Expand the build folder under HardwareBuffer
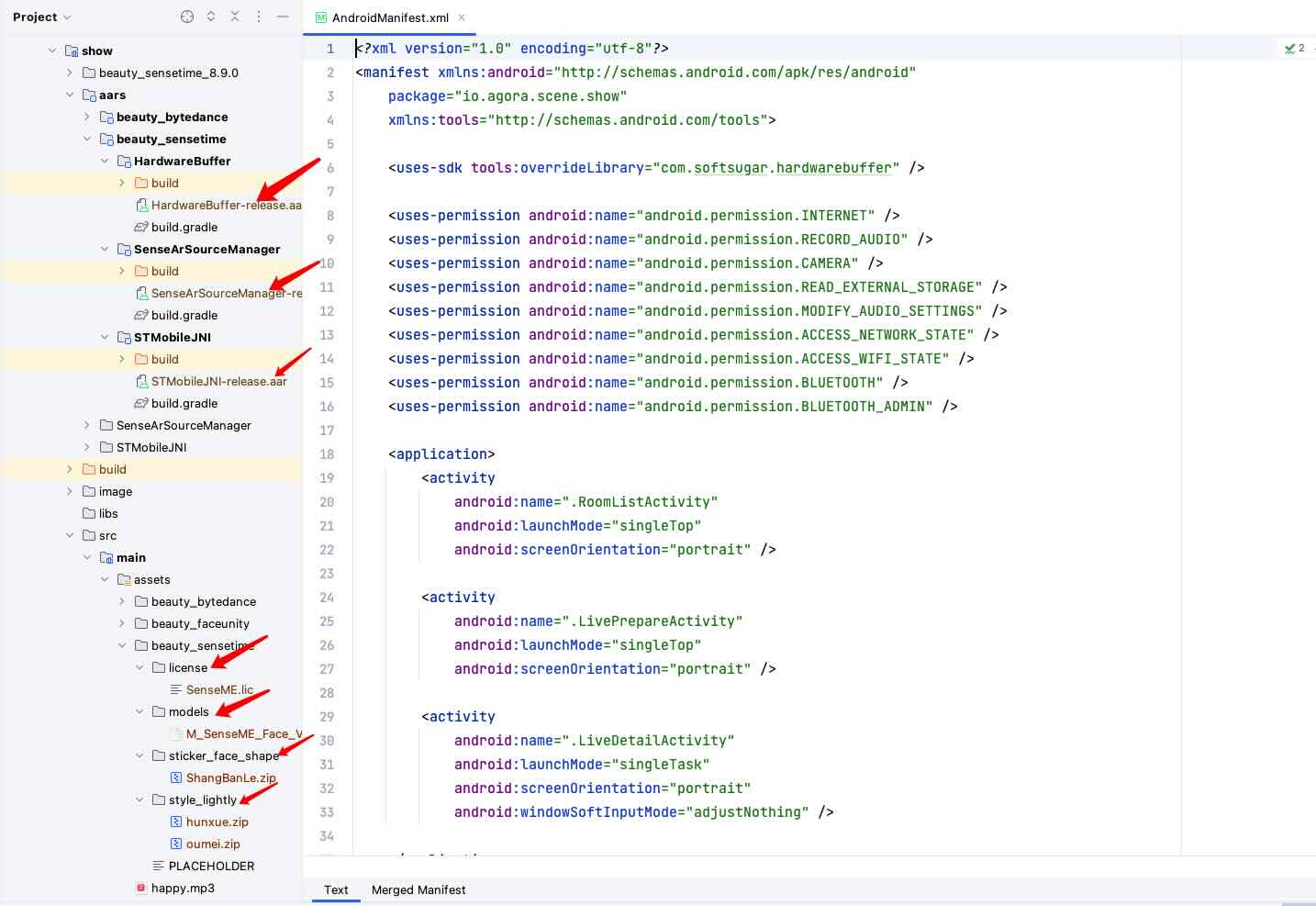 (x=122, y=183)
